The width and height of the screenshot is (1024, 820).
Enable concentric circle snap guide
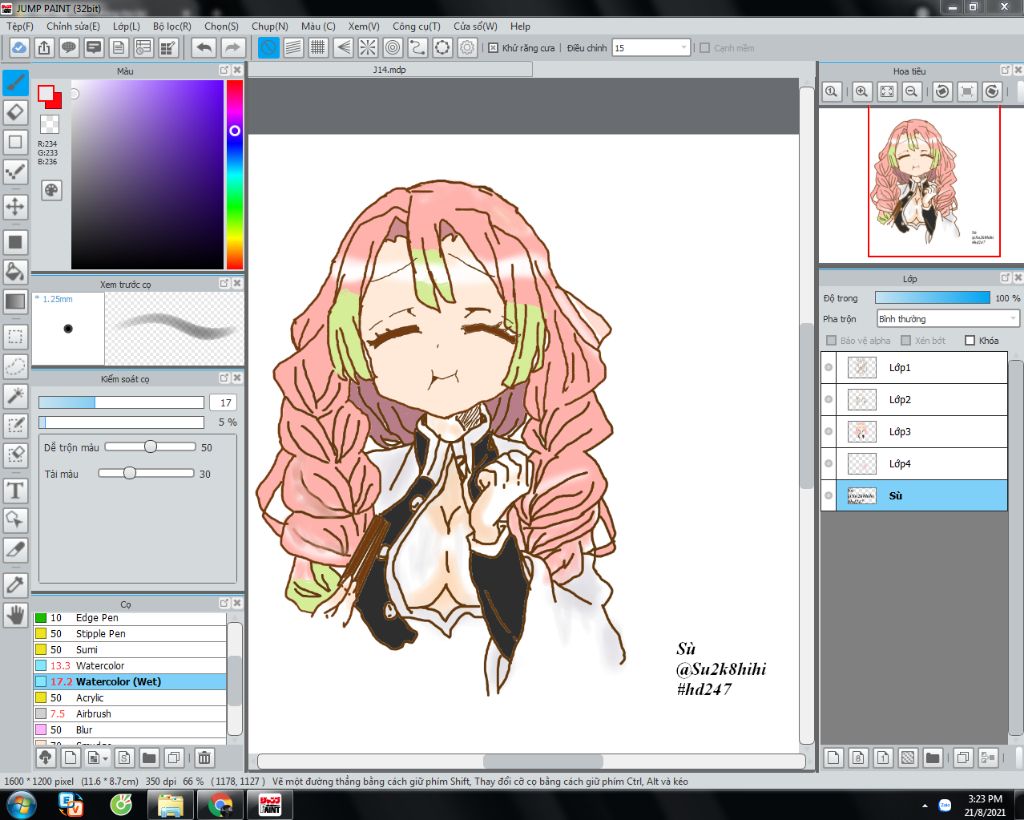[x=392, y=48]
